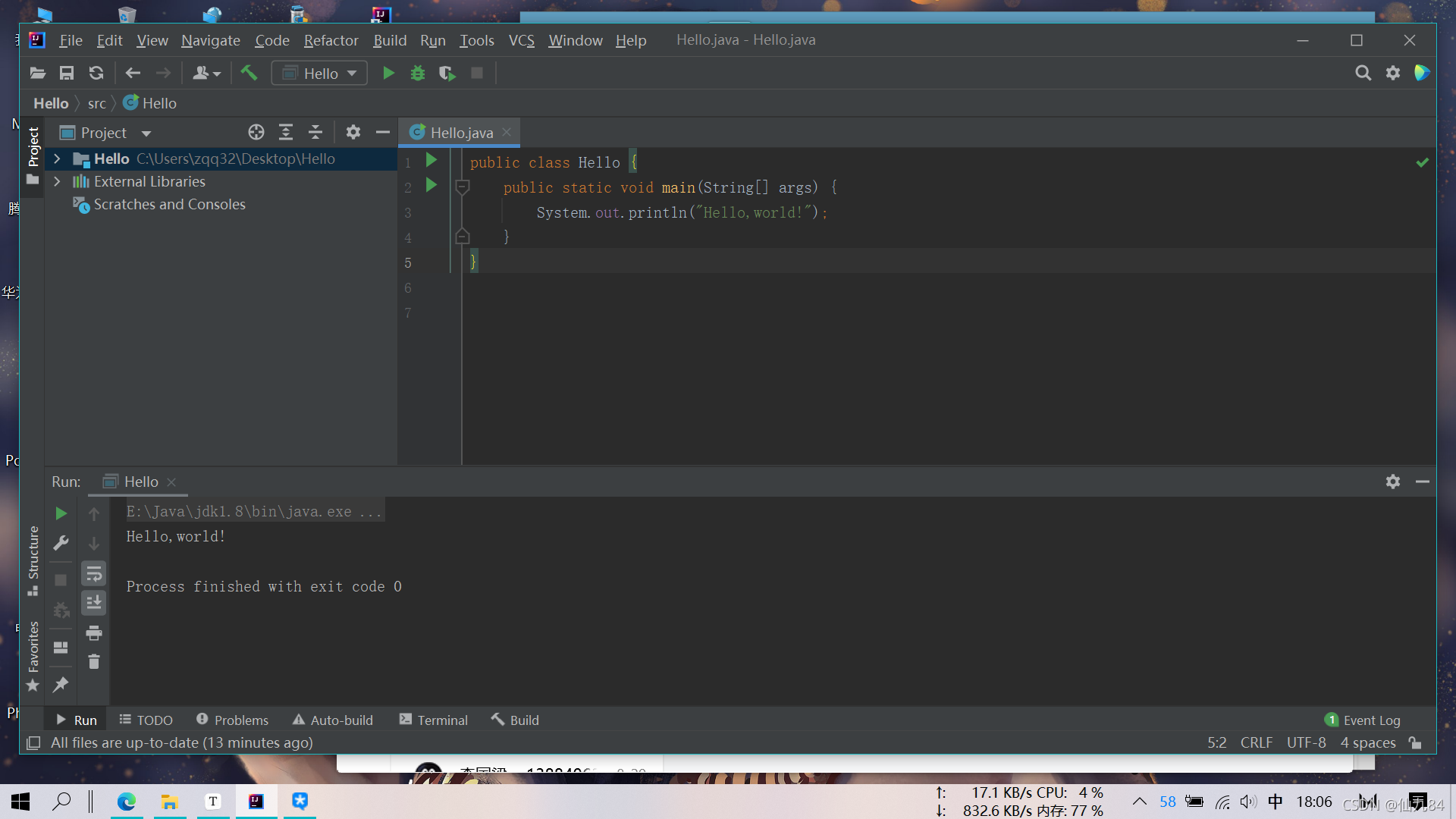Open the Hello run configuration dropdown
1456x819 pixels.
pyautogui.click(x=319, y=73)
